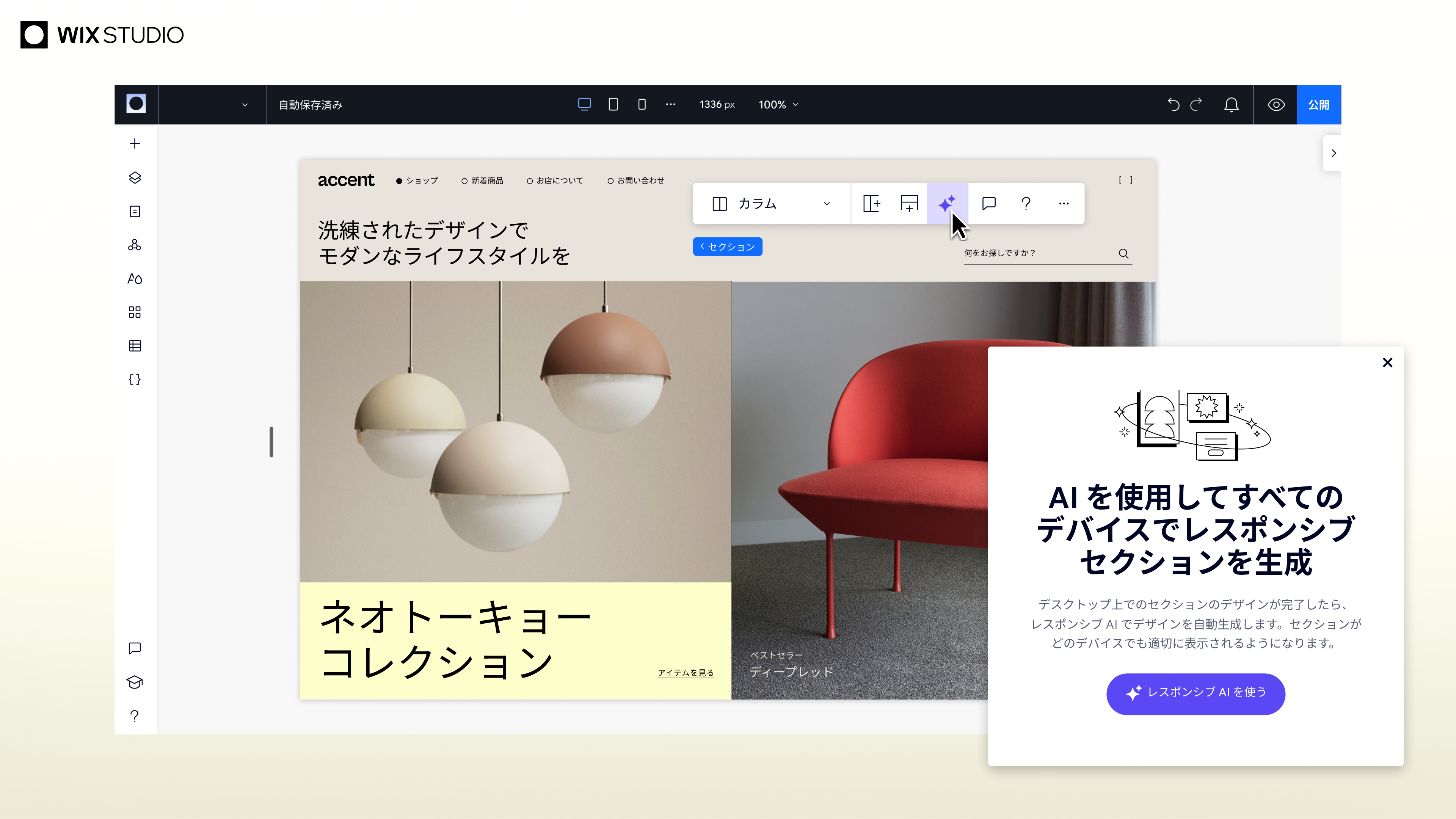The image size is (1456, 819).
Task: Switch to tablet view in the top bar
Action: click(613, 104)
